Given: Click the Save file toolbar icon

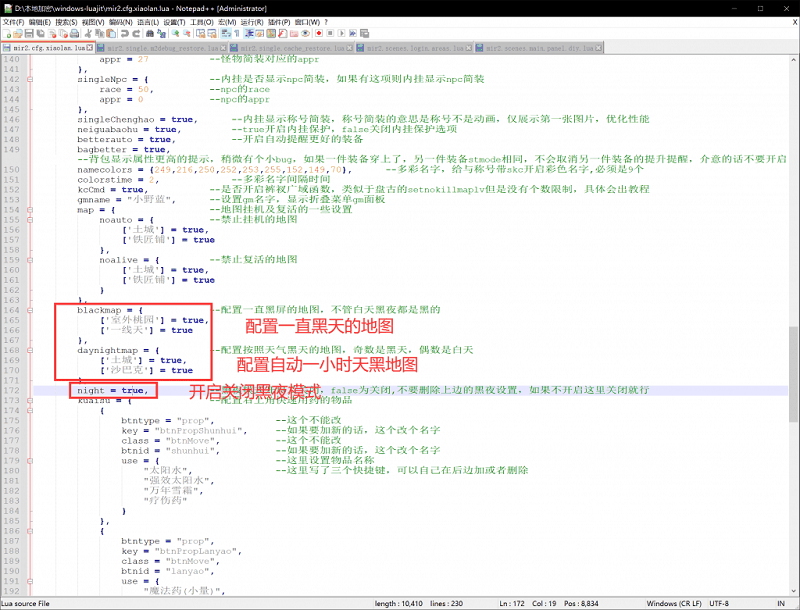Looking at the screenshot, I should [x=30, y=33].
